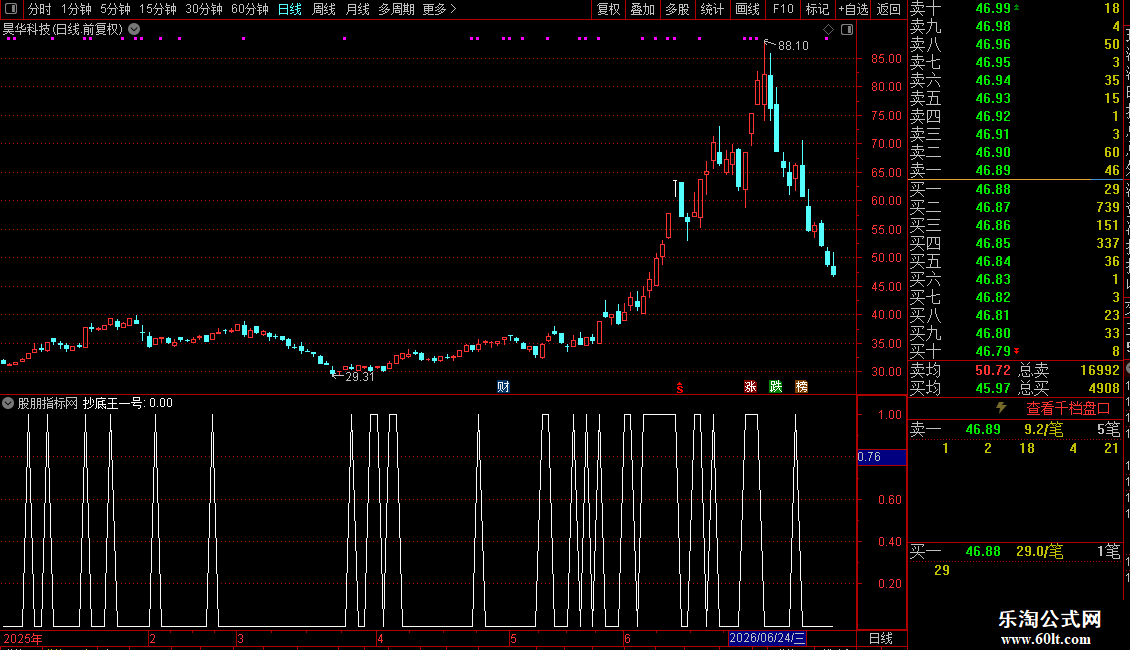Add stock with +自选 button

[853, 9]
